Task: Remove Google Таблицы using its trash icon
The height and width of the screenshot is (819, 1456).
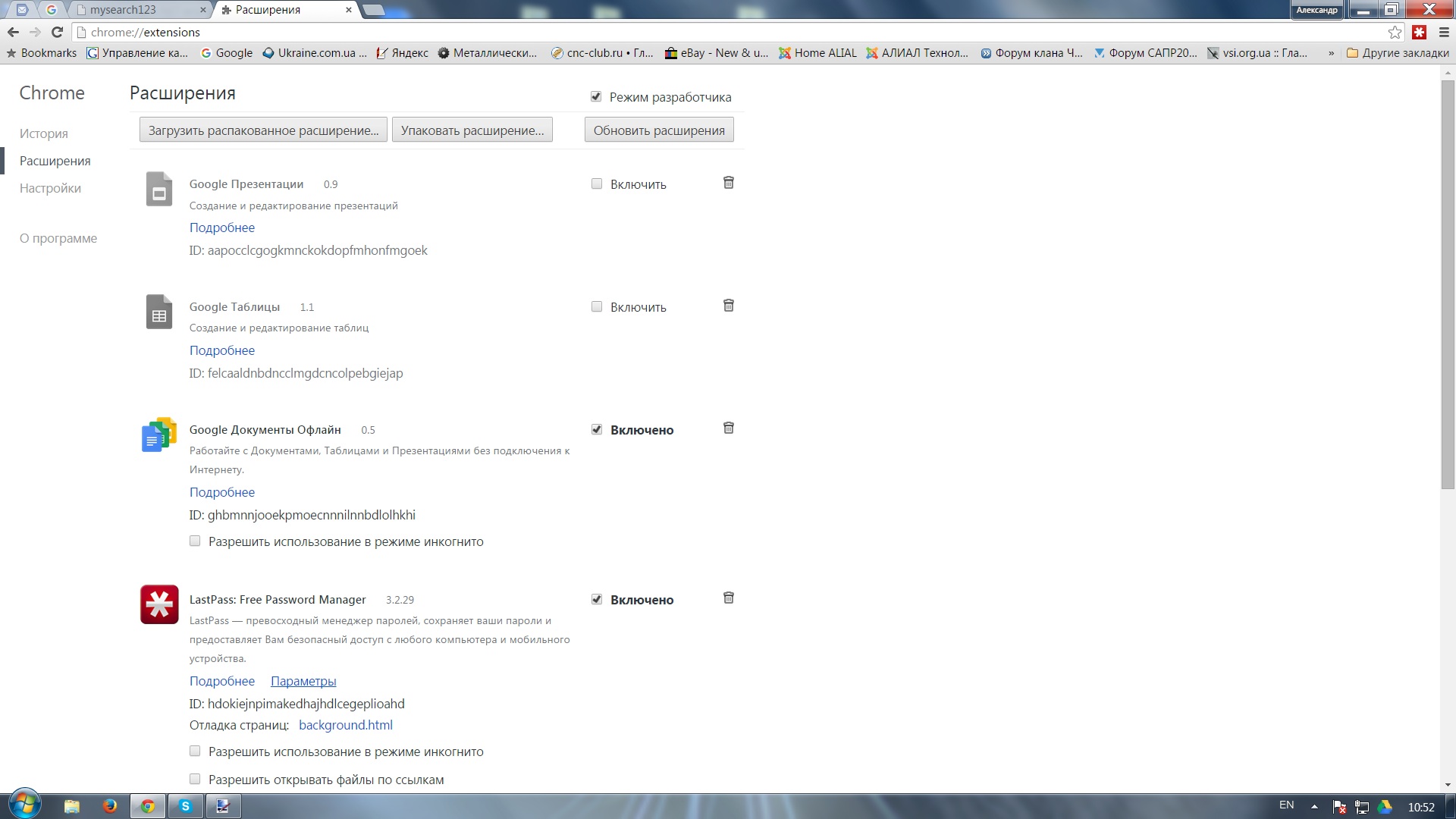Action: (728, 306)
